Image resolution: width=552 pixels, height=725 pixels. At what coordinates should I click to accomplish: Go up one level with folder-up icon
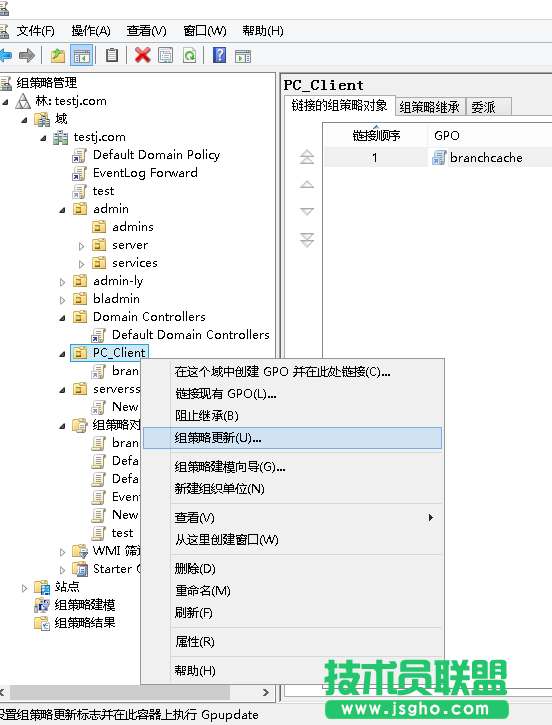tap(58, 56)
